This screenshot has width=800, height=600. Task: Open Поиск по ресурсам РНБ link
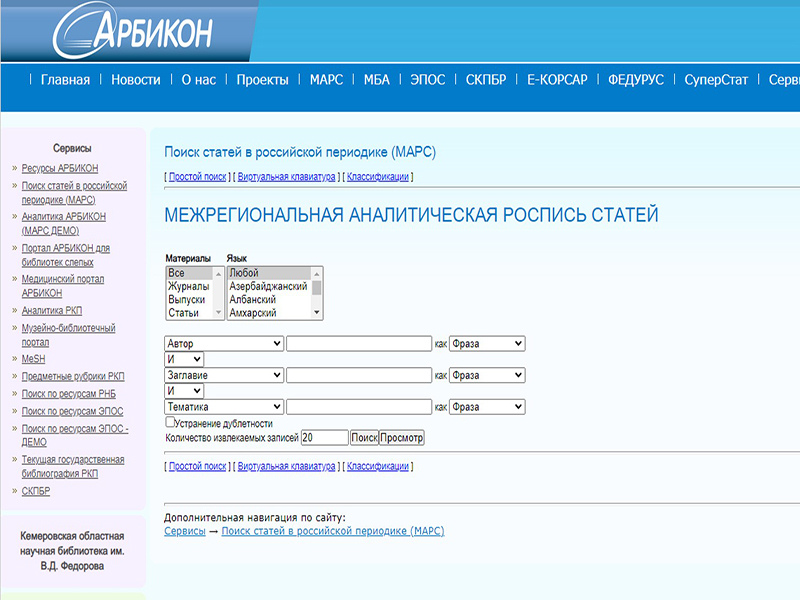pos(68,394)
